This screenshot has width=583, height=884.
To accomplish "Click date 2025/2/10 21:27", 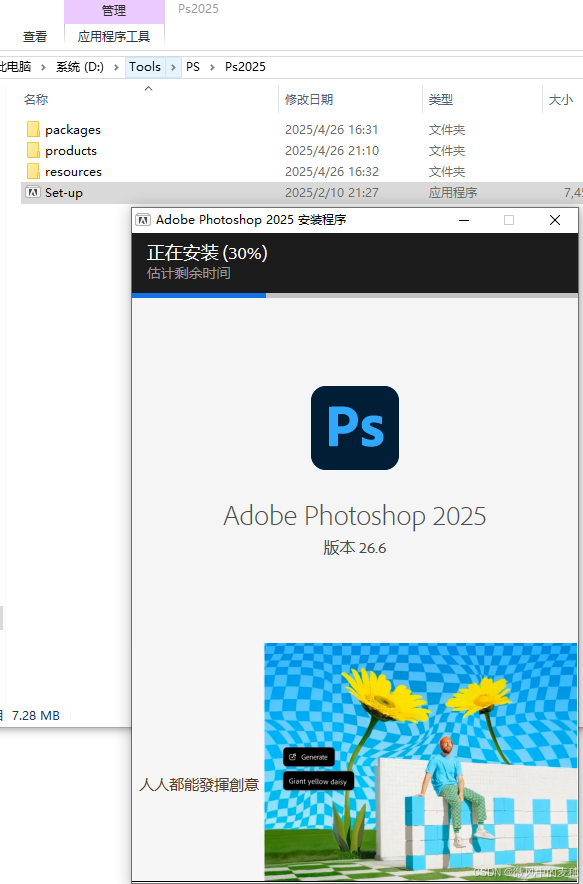I will coord(332,192).
